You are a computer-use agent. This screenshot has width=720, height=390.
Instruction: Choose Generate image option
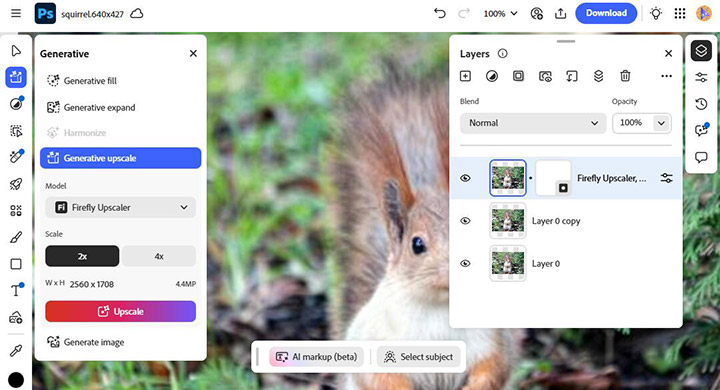coord(120,342)
